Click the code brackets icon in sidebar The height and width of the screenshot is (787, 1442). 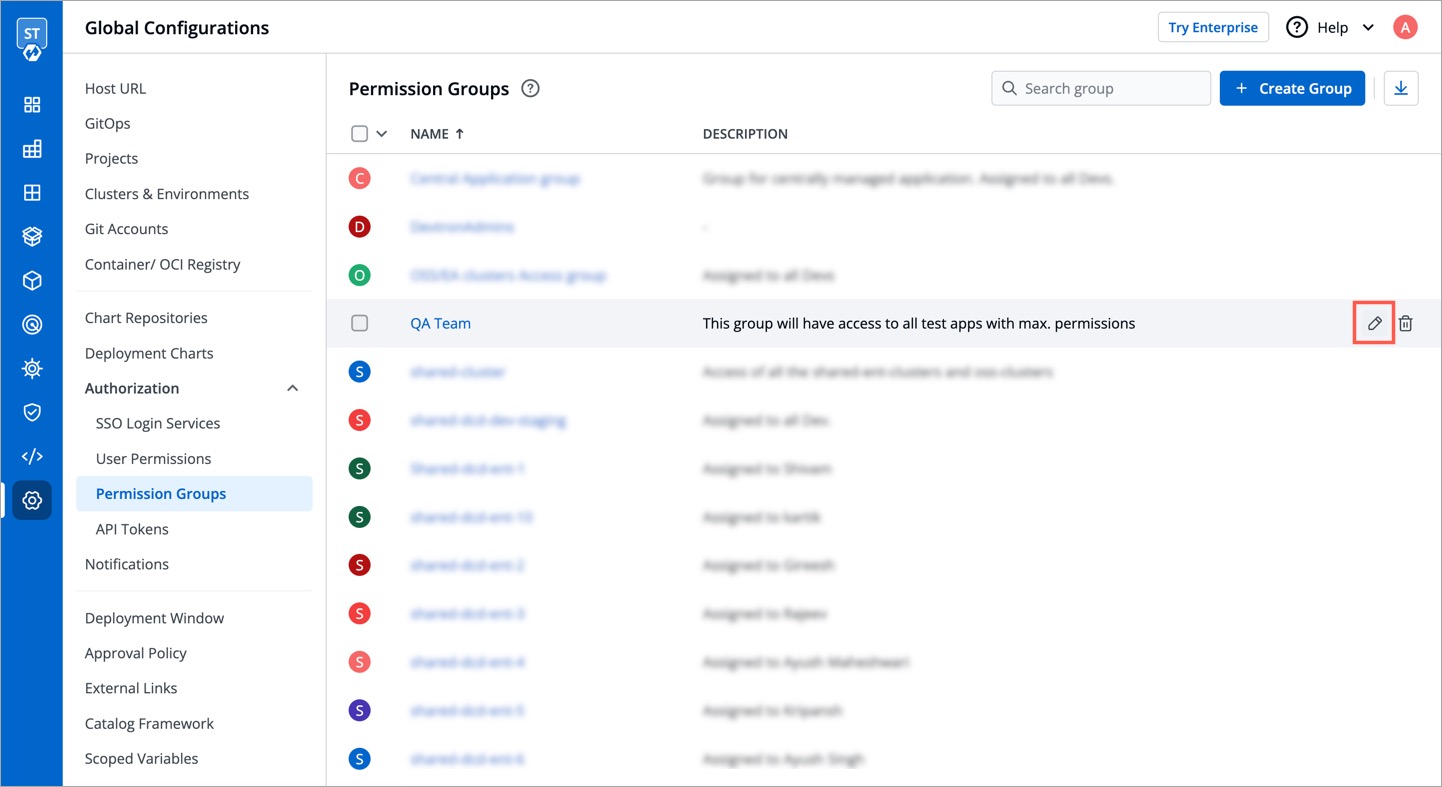pos(32,456)
